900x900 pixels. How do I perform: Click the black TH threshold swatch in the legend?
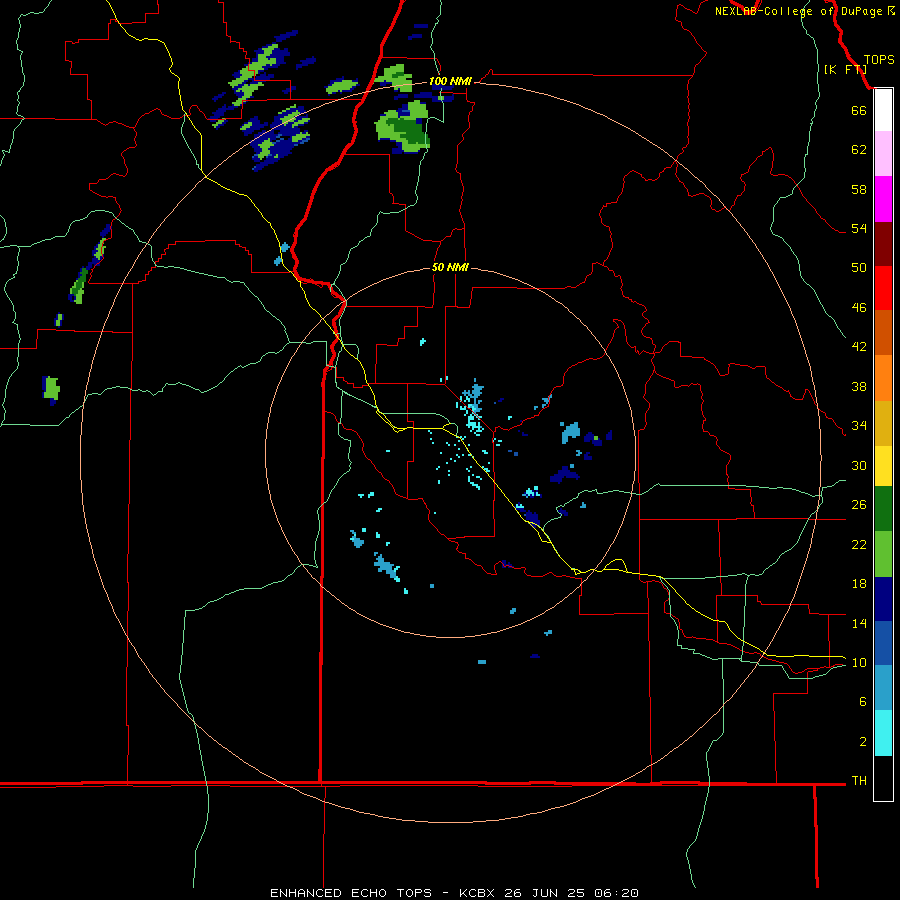883,778
